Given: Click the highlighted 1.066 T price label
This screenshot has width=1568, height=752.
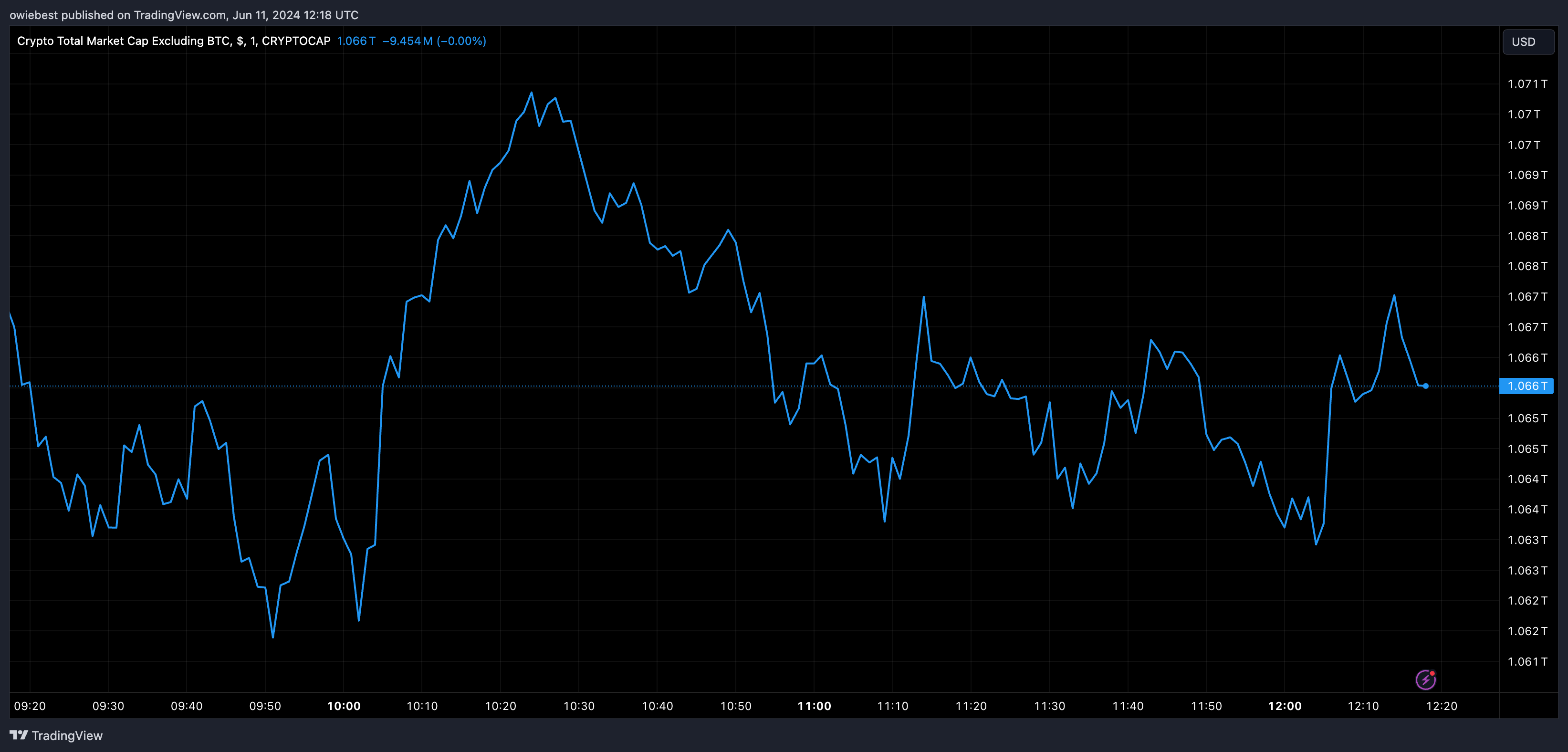Looking at the screenshot, I should [1526, 386].
